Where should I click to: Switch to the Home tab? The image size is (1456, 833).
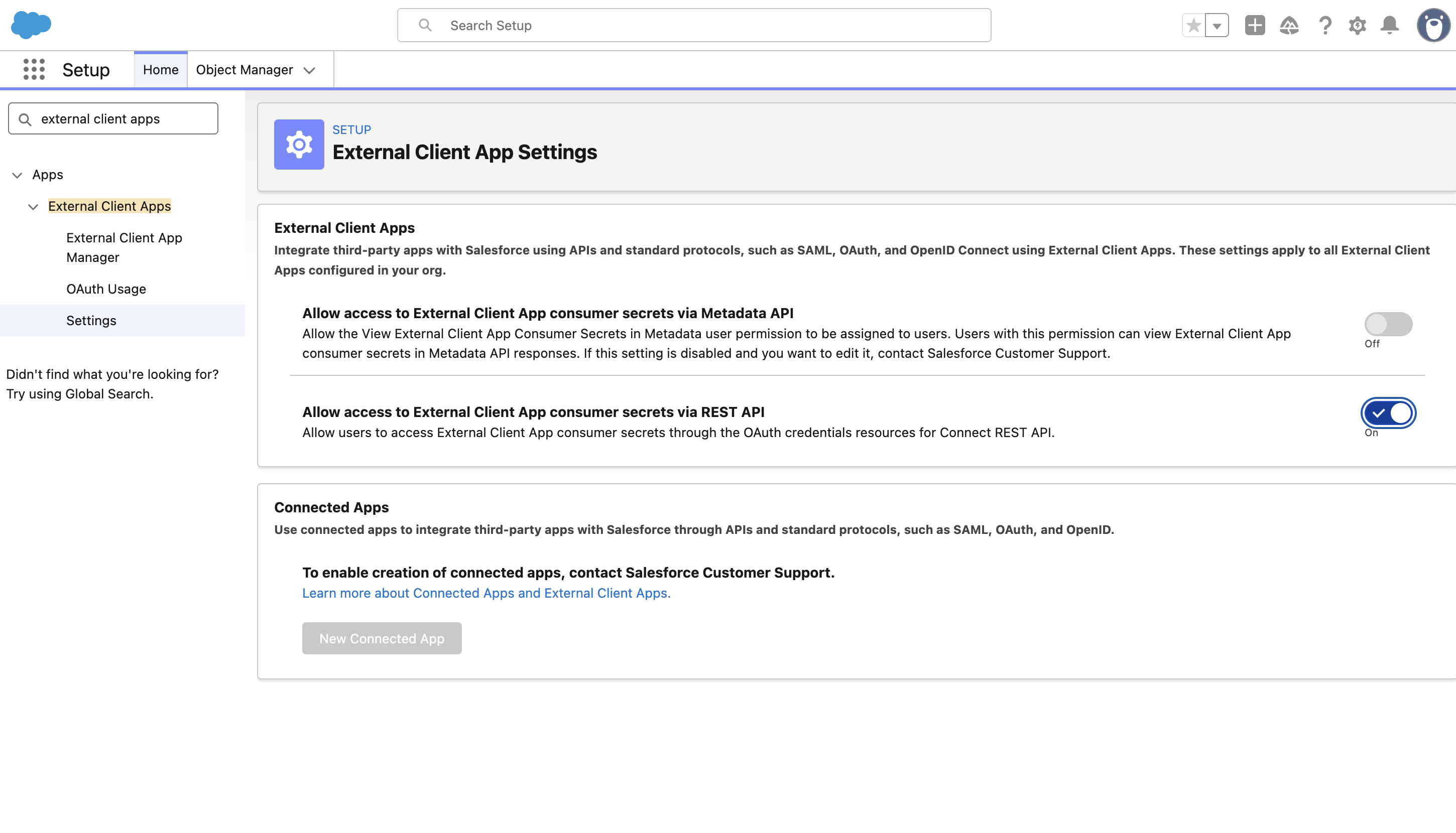coord(160,70)
